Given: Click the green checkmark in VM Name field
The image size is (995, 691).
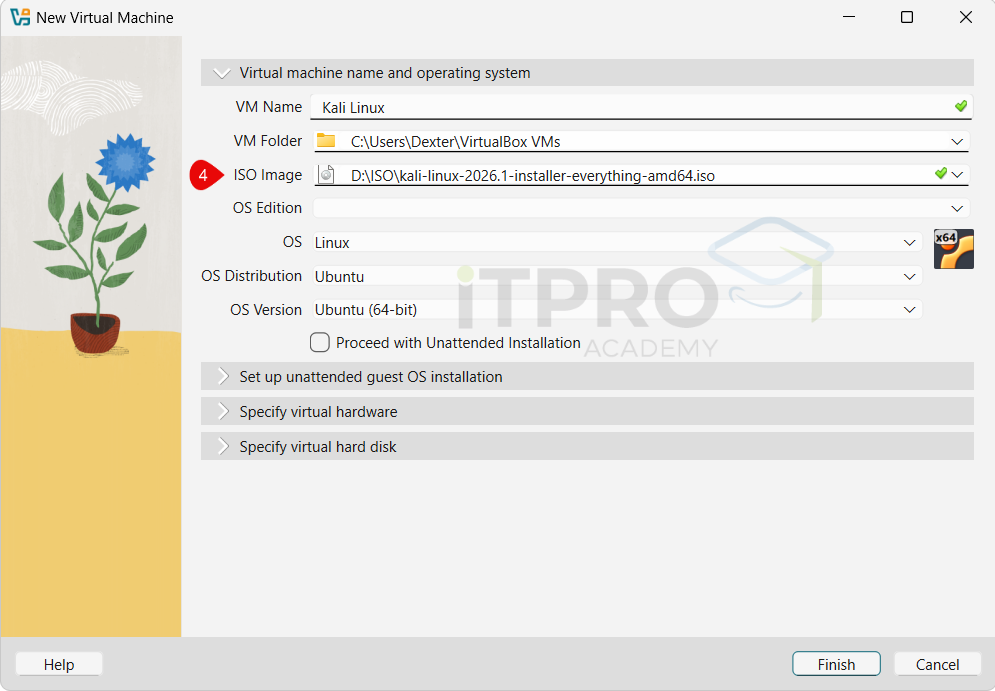Looking at the screenshot, I should pos(961,106).
